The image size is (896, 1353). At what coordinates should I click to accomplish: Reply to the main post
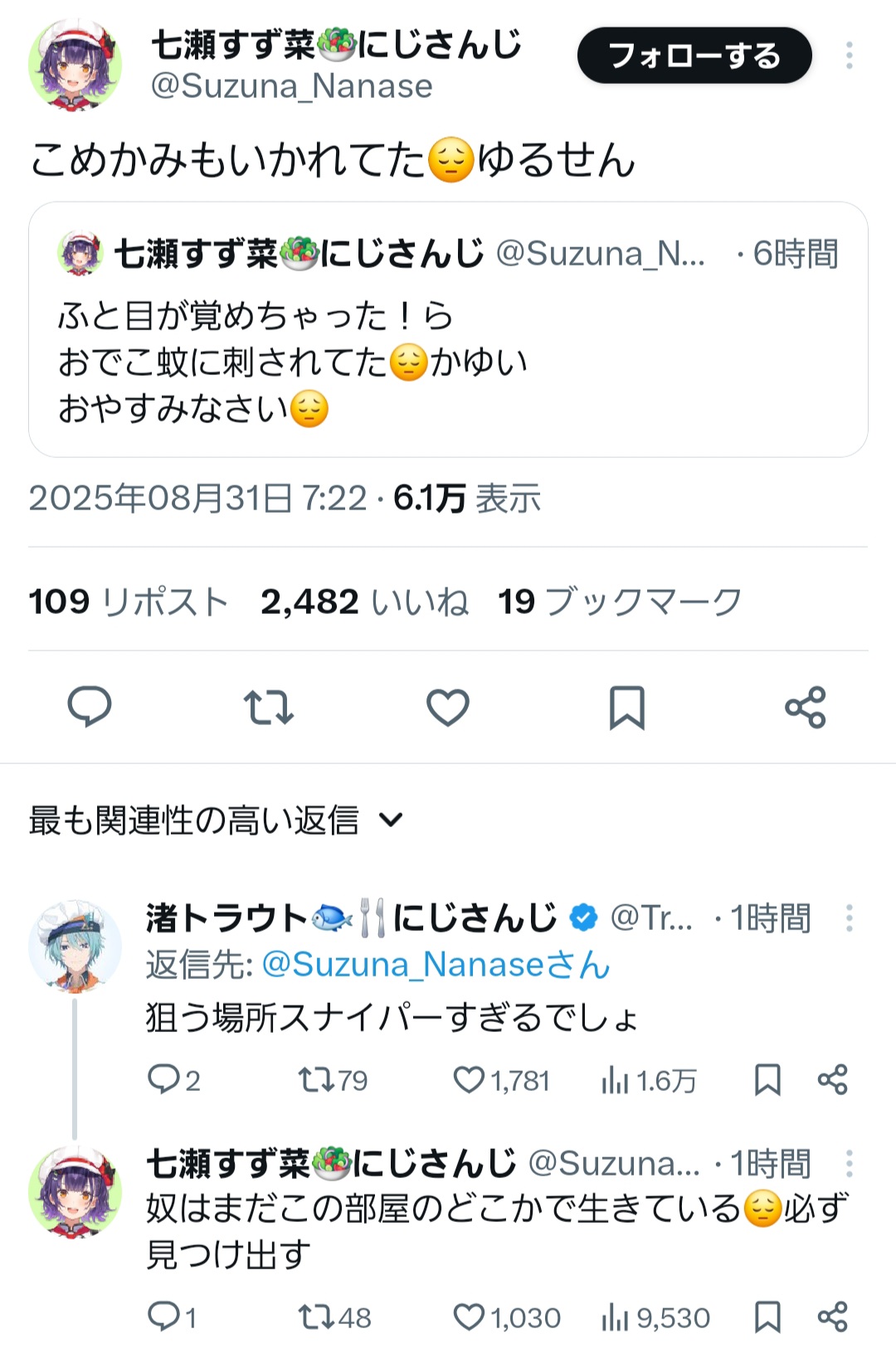89,707
